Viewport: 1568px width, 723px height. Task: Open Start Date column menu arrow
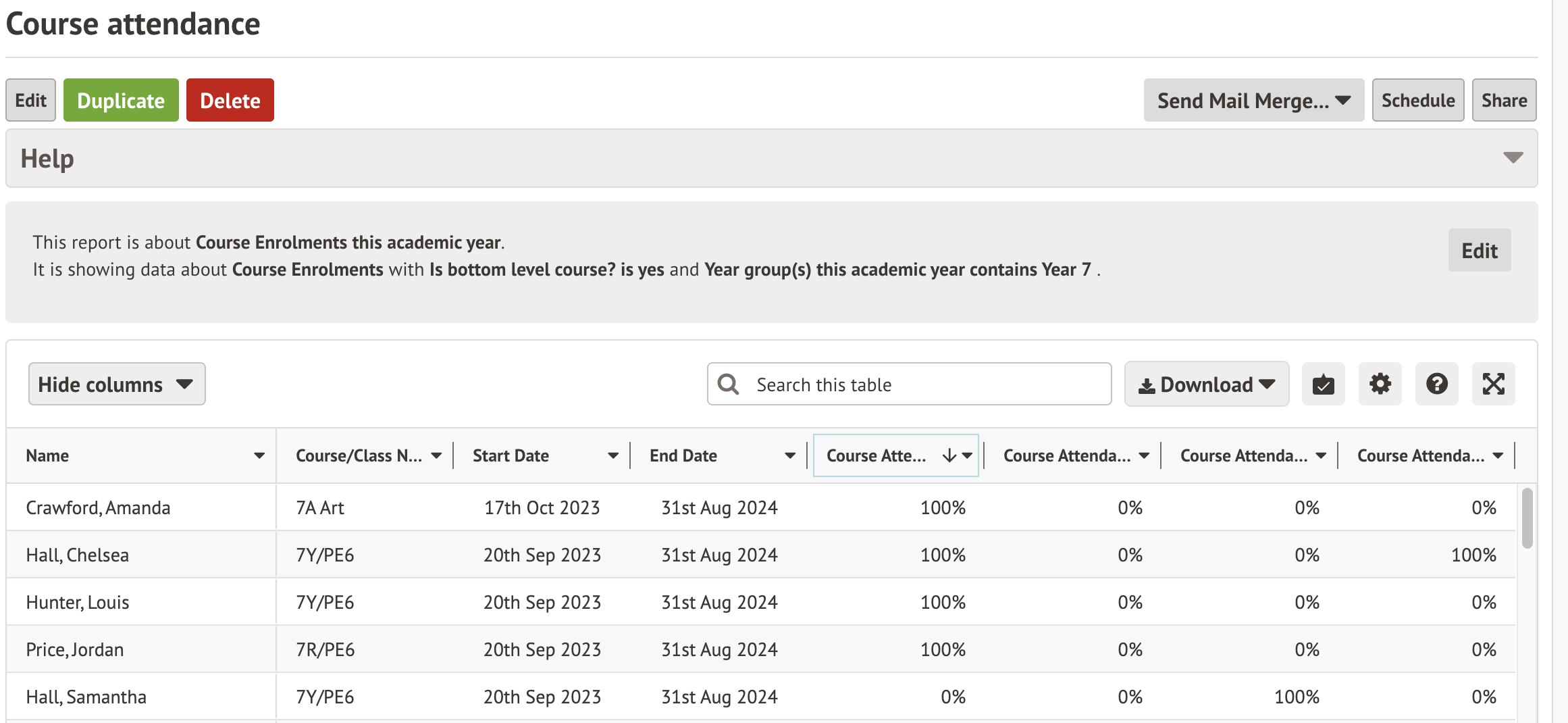[612, 456]
